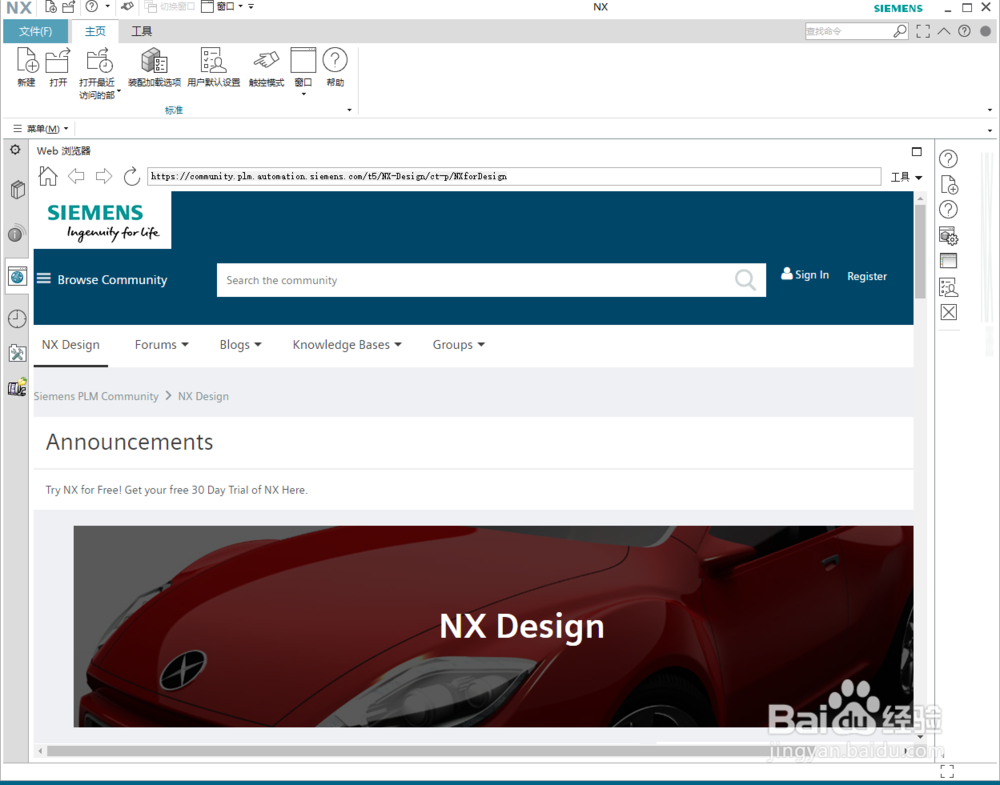Click the Register link
Viewport: 1000px width, 785px height.
[867, 276]
